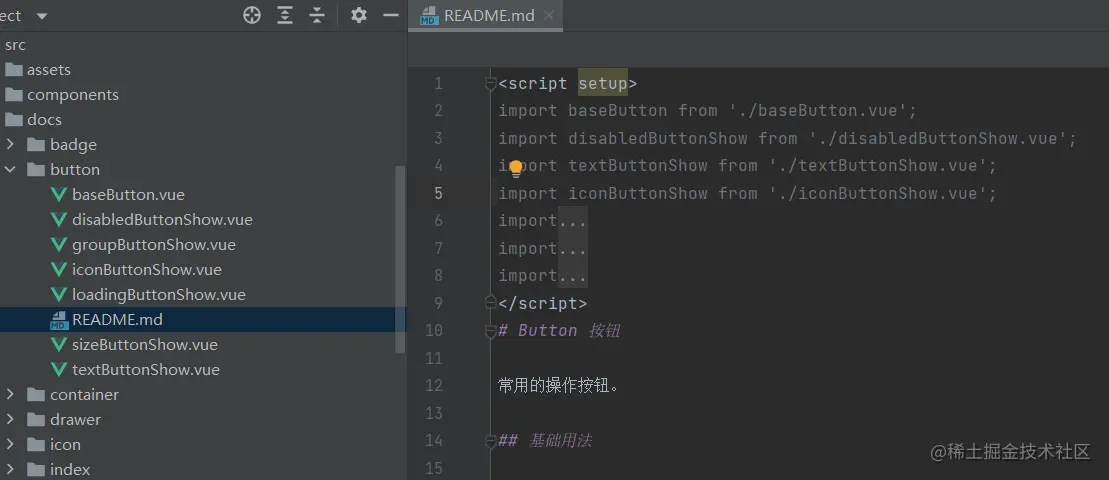Fold the heading section at line 14
The width and height of the screenshot is (1109, 480).
pos(490,441)
